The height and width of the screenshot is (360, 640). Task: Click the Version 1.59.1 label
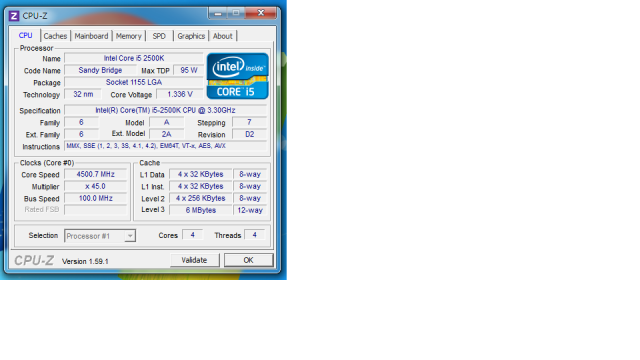pyautogui.click(x=85, y=261)
